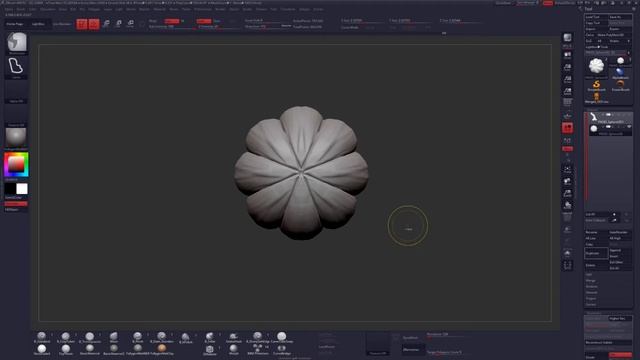Select the Sphere3D tool thumbnail
This screenshot has width=640, height=360.
point(620,62)
